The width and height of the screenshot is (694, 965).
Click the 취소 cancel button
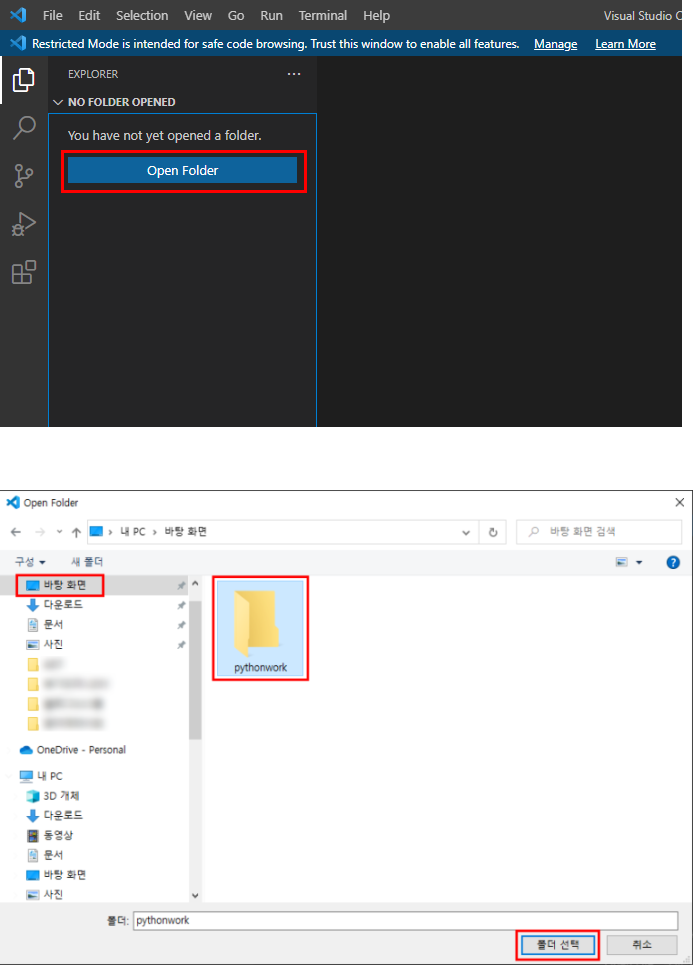642,944
